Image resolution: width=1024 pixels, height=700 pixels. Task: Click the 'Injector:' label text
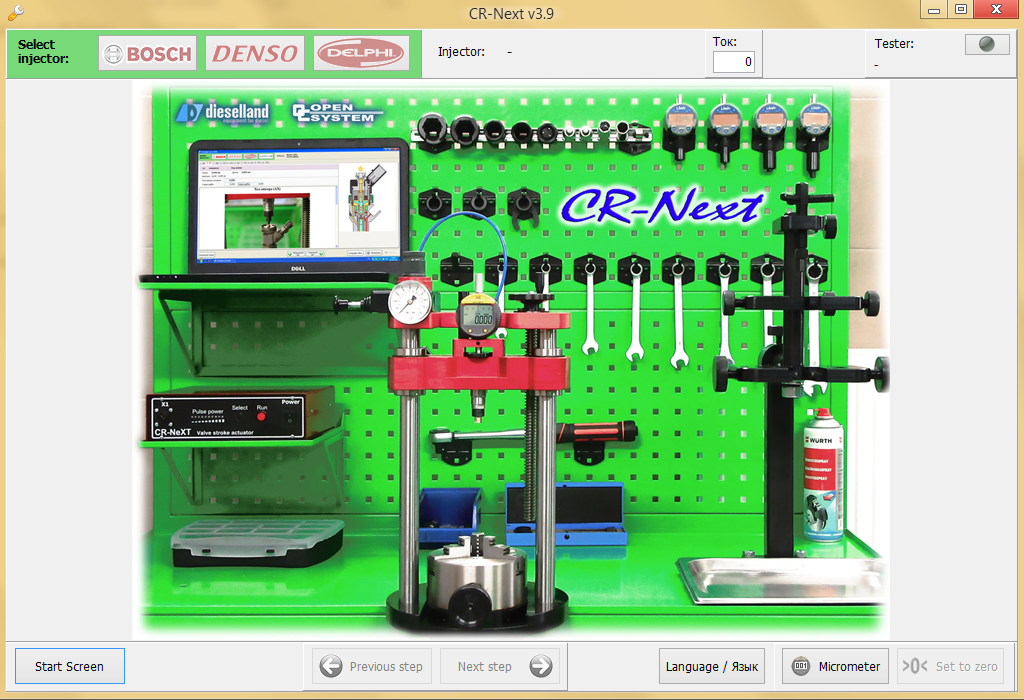(x=461, y=52)
